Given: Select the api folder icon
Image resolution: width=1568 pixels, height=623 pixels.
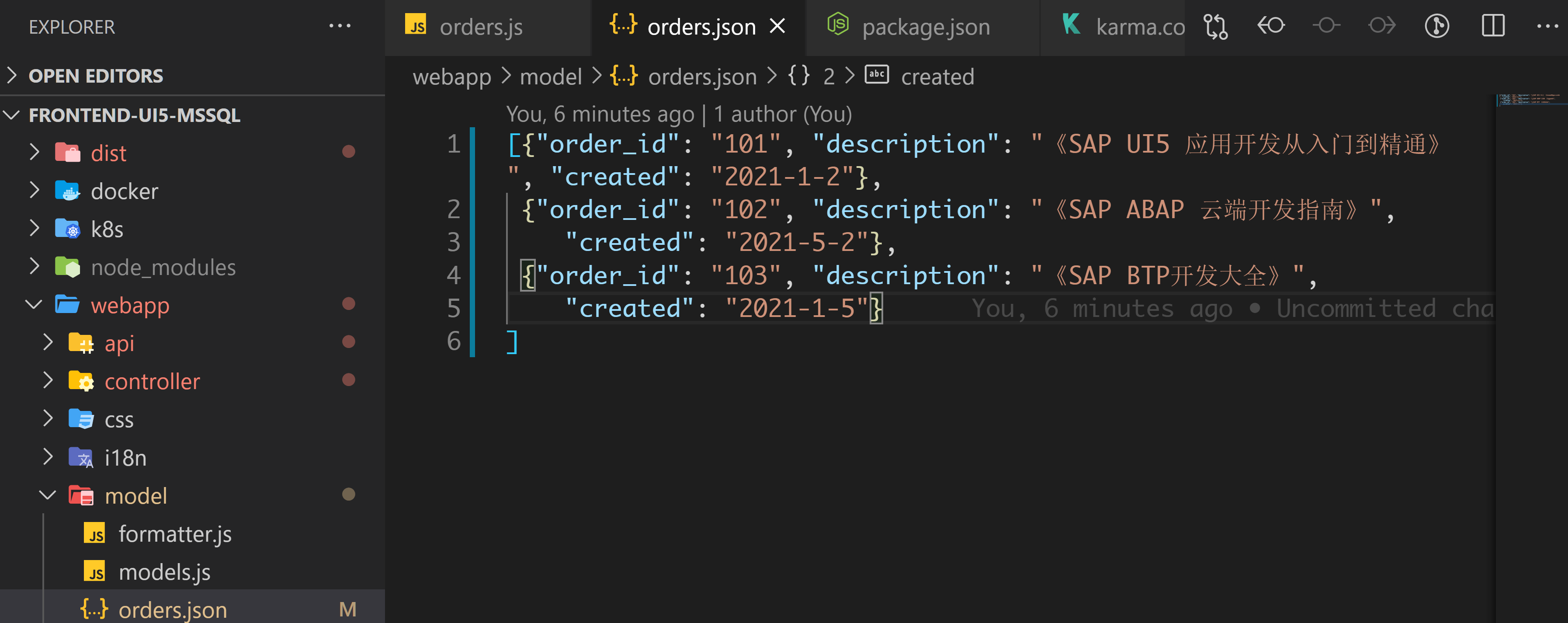Looking at the screenshot, I should click(81, 343).
